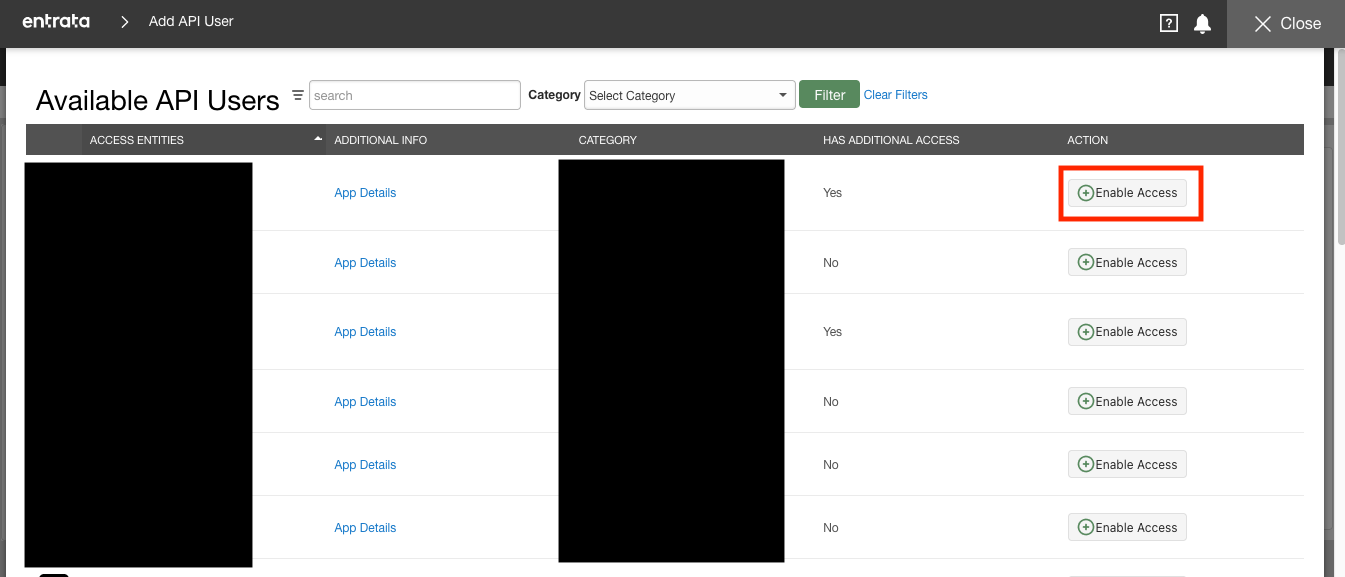1345x577 pixels.
Task: Click the Additional Info column header
Action: pyautogui.click(x=380, y=140)
